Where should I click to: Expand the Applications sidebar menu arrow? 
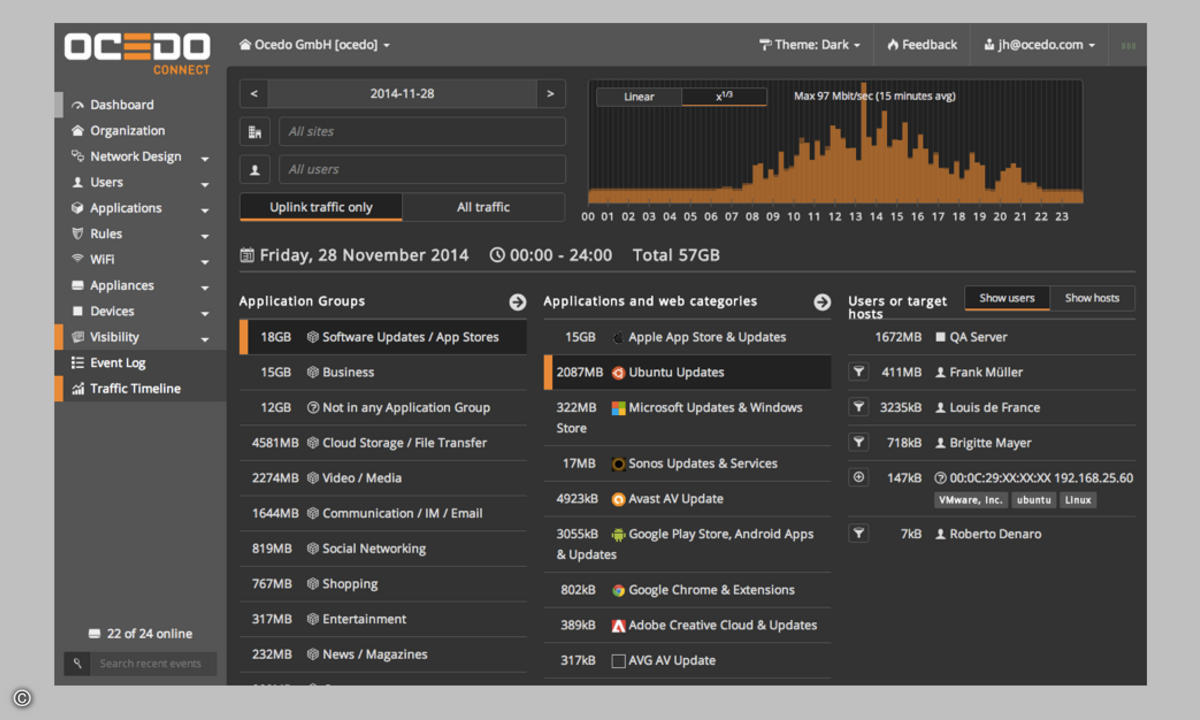pyautogui.click(x=204, y=210)
